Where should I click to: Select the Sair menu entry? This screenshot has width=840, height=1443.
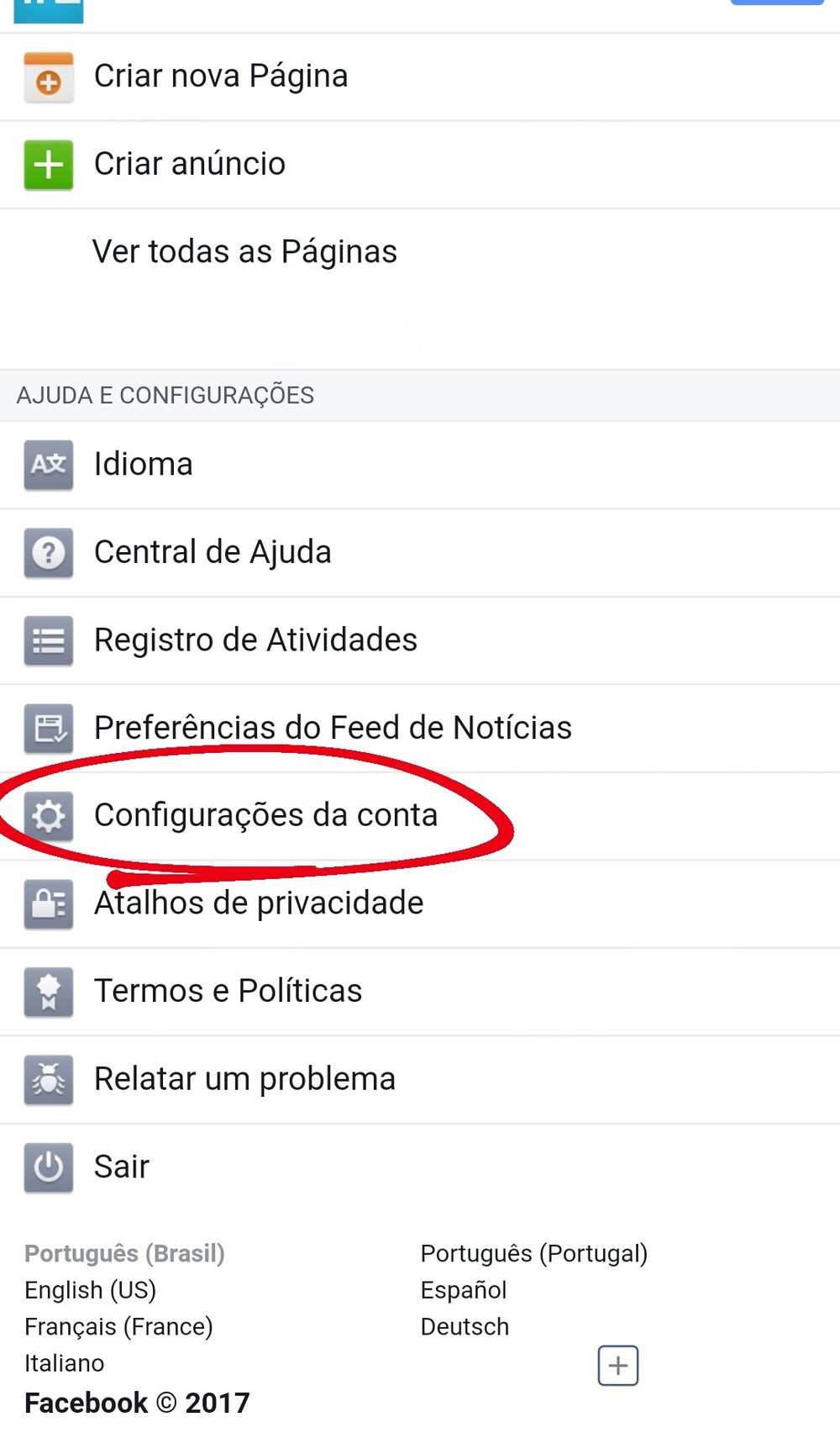[122, 1167]
